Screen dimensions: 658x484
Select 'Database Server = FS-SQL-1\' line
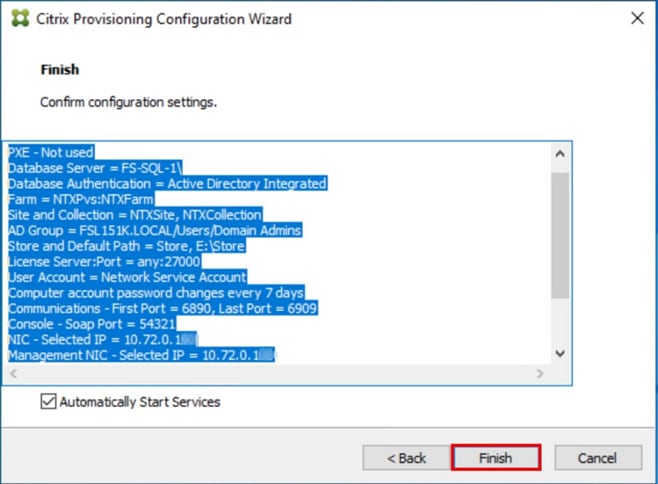coord(95,168)
